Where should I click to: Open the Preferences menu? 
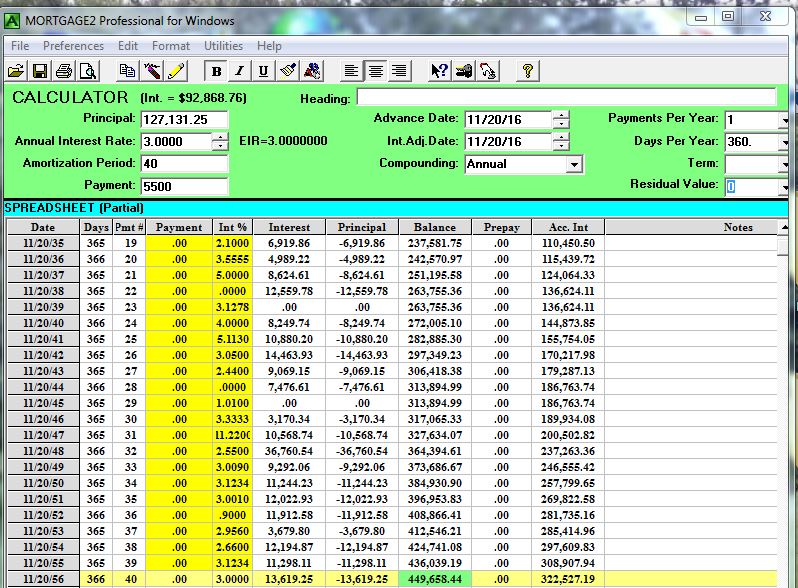click(x=73, y=46)
